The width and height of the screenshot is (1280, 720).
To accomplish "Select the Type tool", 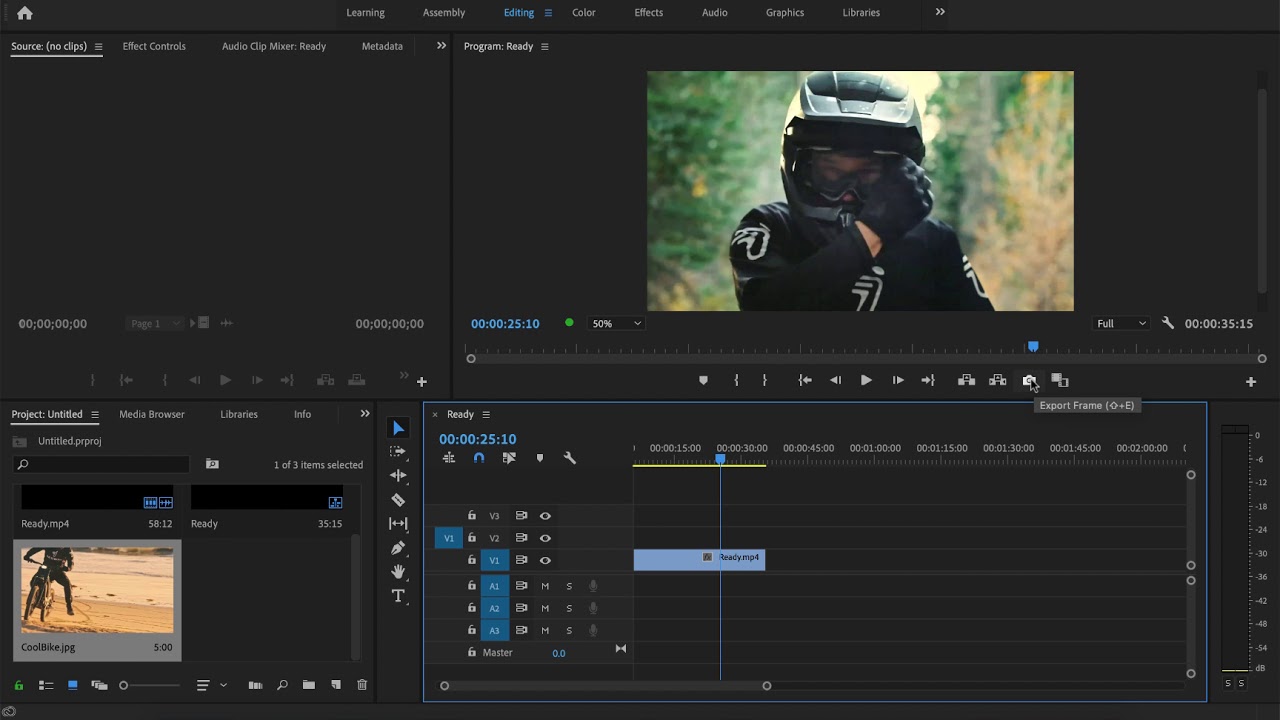I will coord(398,596).
